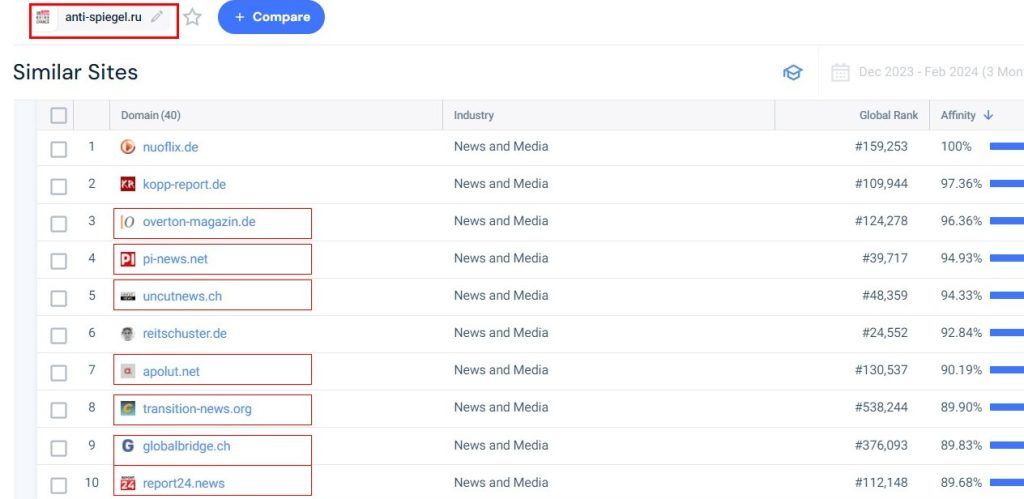Image resolution: width=1024 pixels, height=499 pixels.
Task: Click the graduation cap learning icon
Action: click(792, 72)
